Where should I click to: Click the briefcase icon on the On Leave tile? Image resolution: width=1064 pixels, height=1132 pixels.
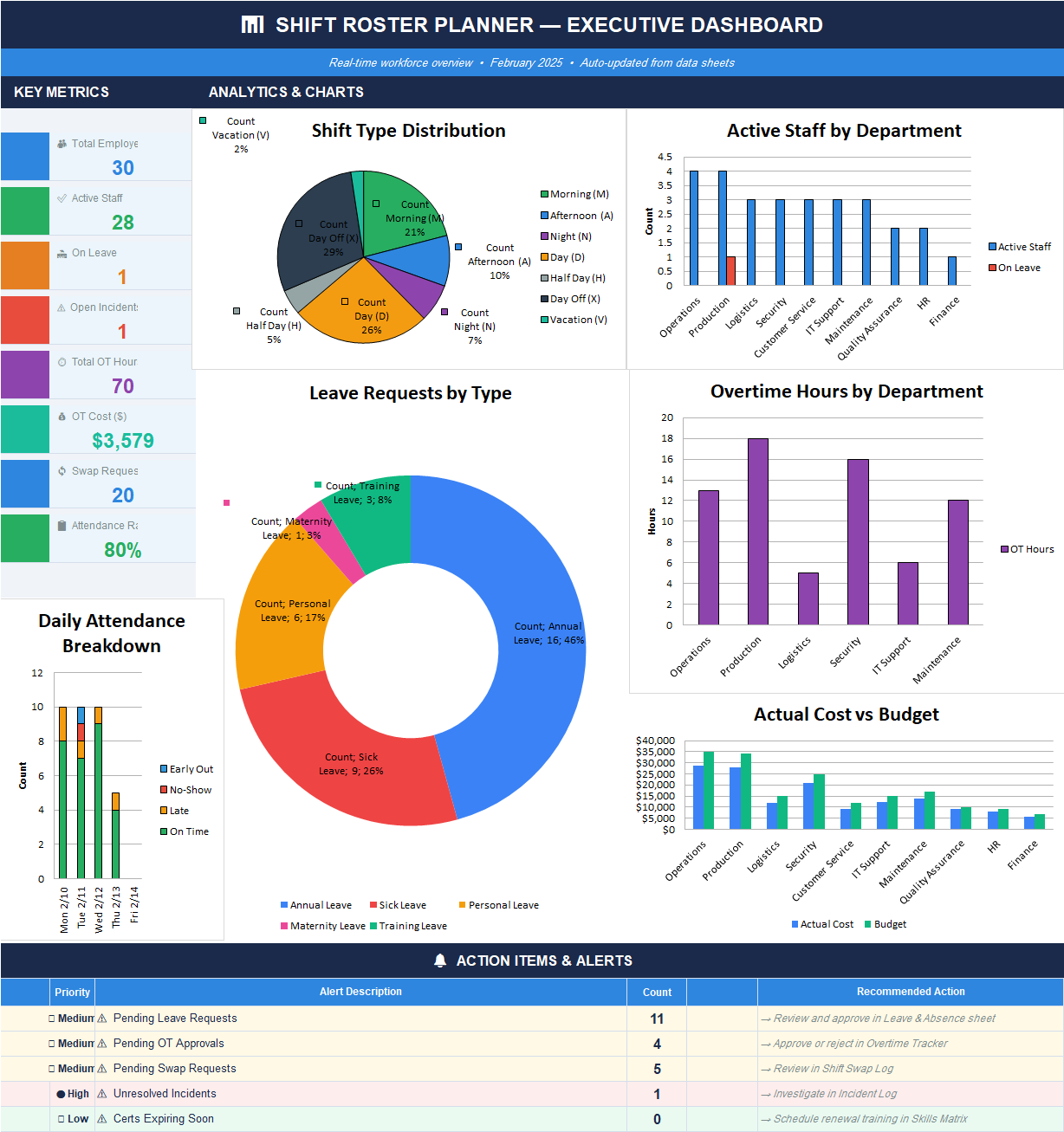61,256
